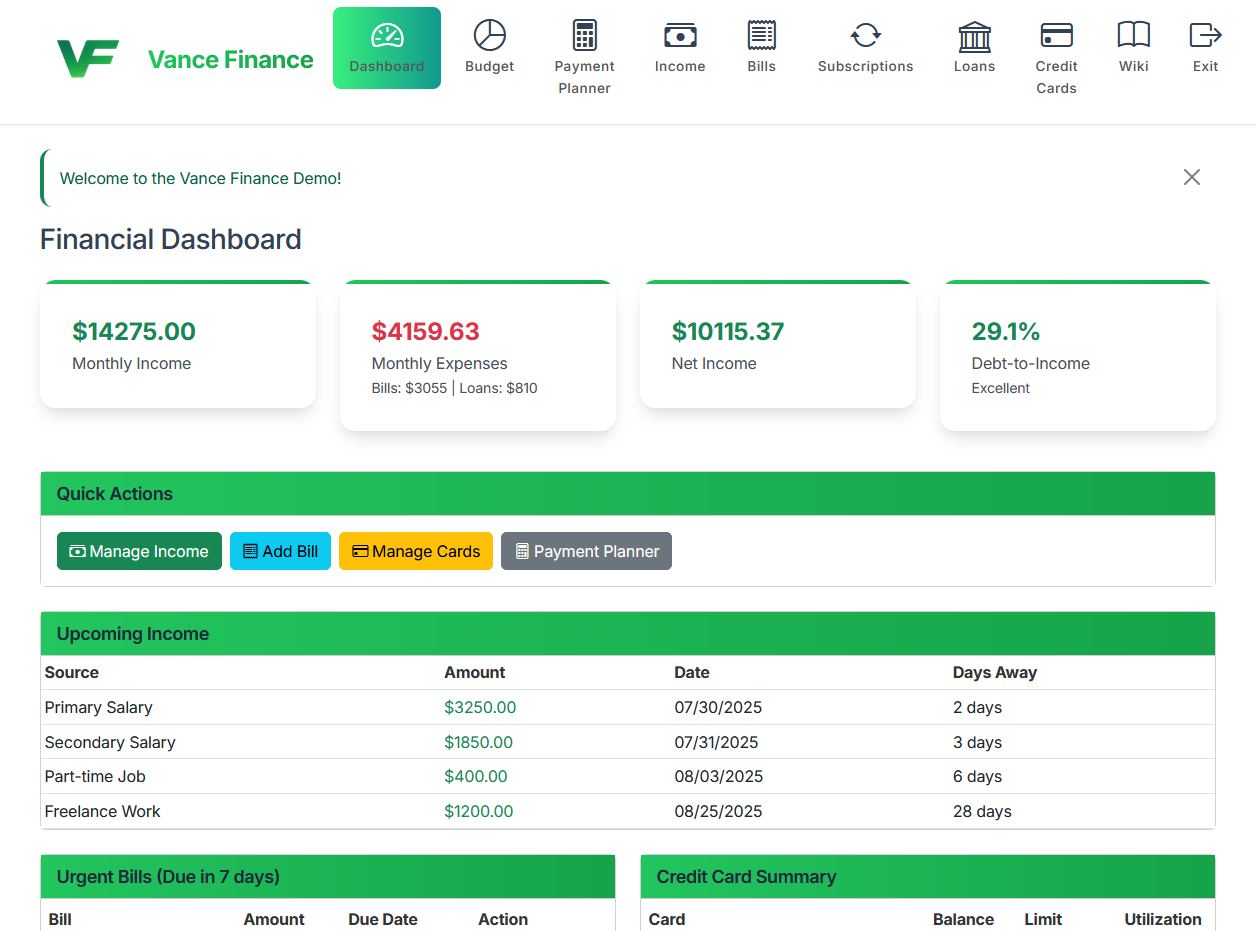Open the Payment Planner quick action
Image resolution: width=1256 pixels, height=931 pixels.
tap(586, 551)
